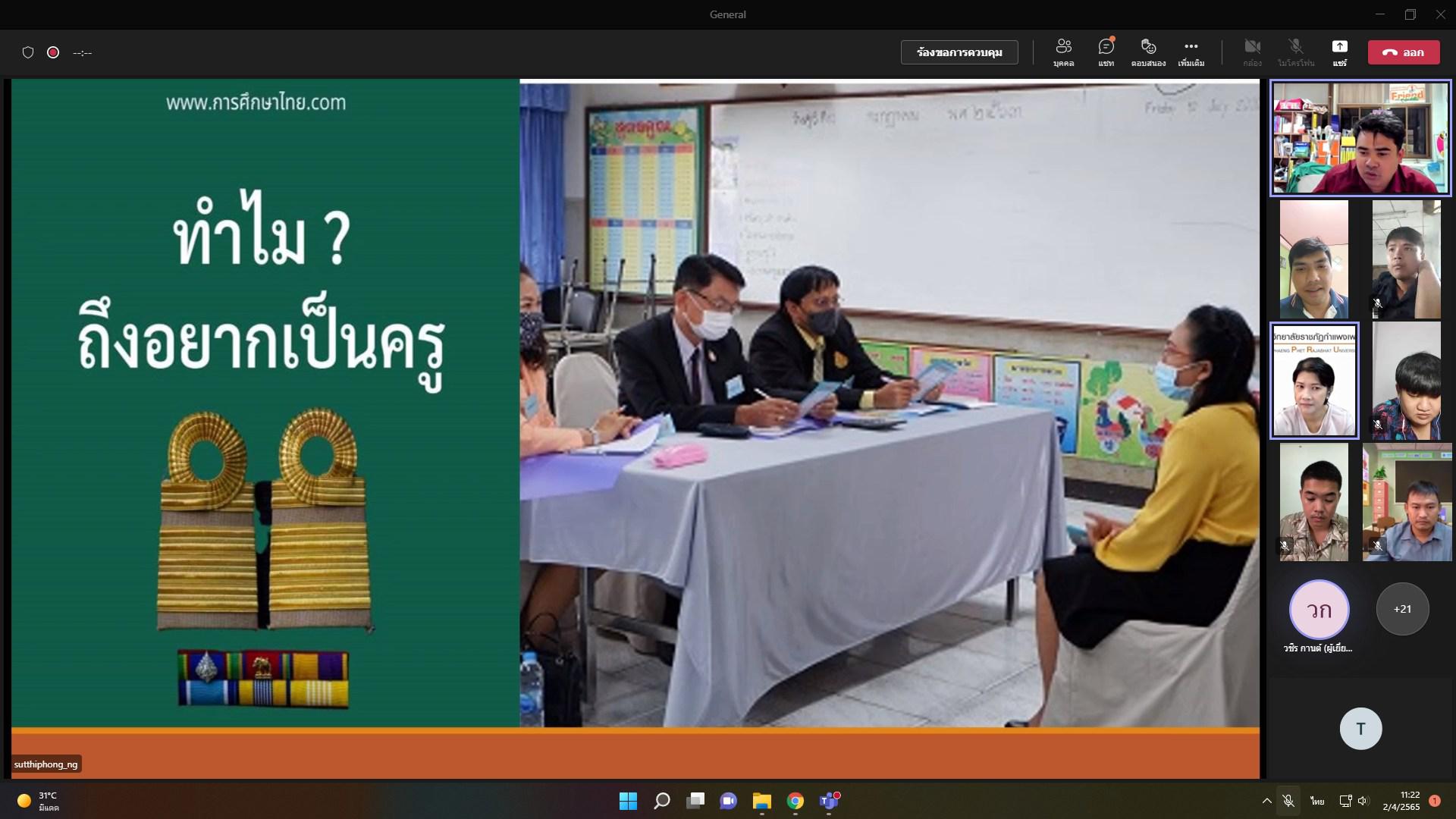The image size is (1456, 819).
Task: Leave the meeting with the ออก button
Action: tap(1404, 52)
